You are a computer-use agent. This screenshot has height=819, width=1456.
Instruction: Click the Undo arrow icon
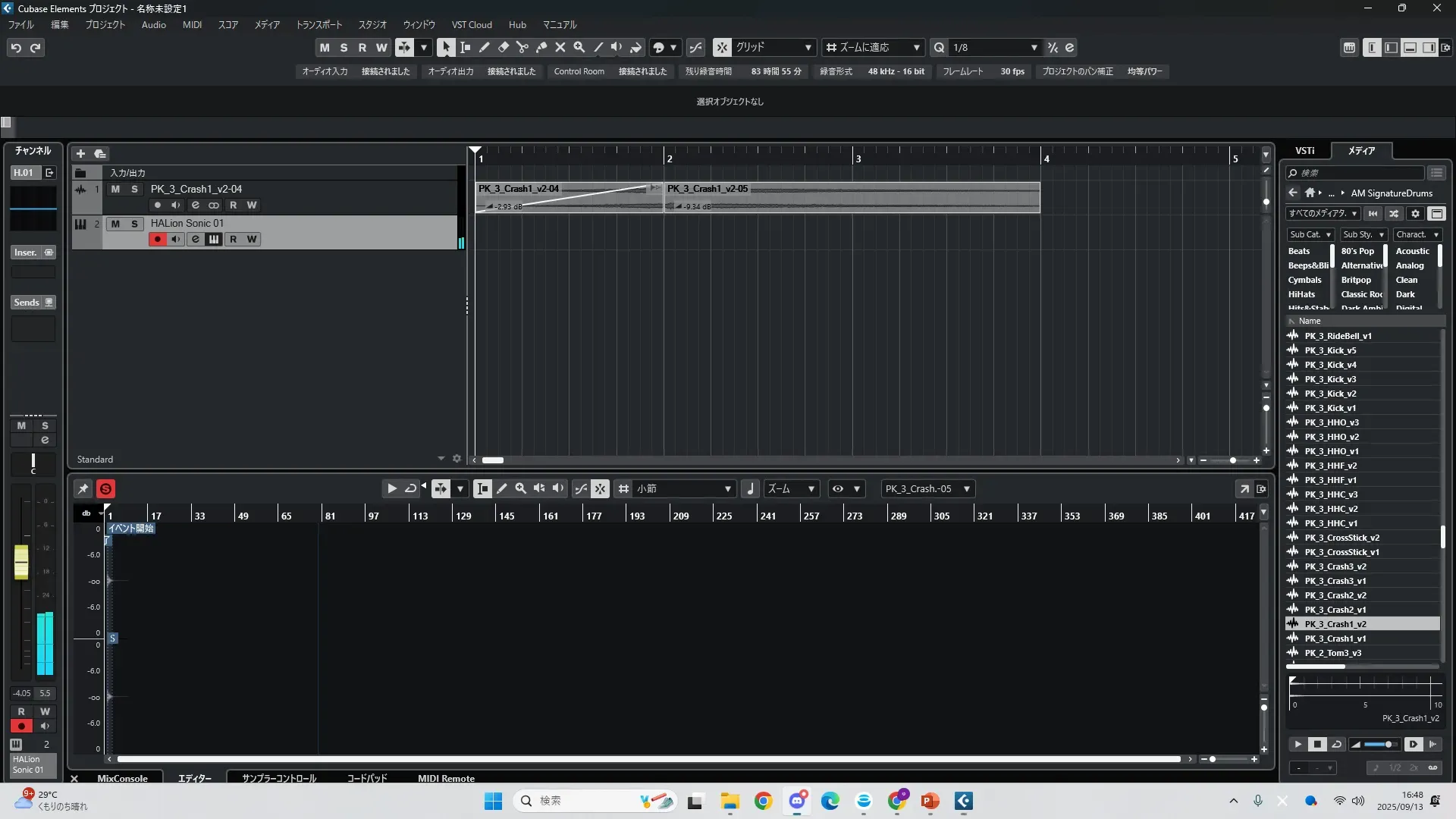[x=15, y=48]
